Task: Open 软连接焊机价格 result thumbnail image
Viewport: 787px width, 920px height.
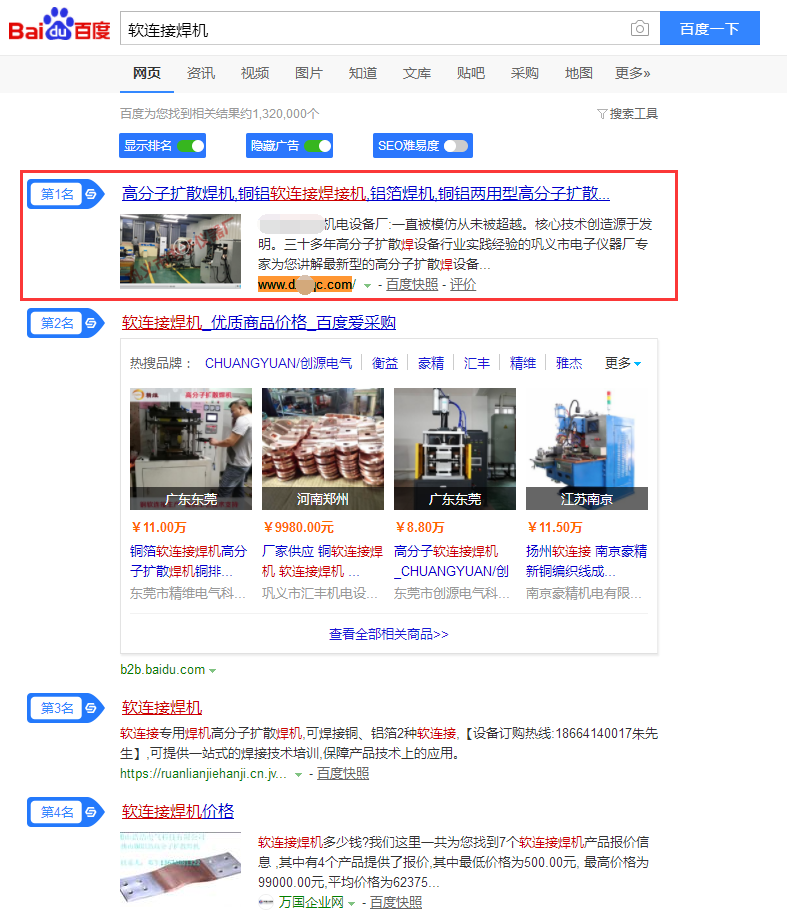Action: click(181, 868)
